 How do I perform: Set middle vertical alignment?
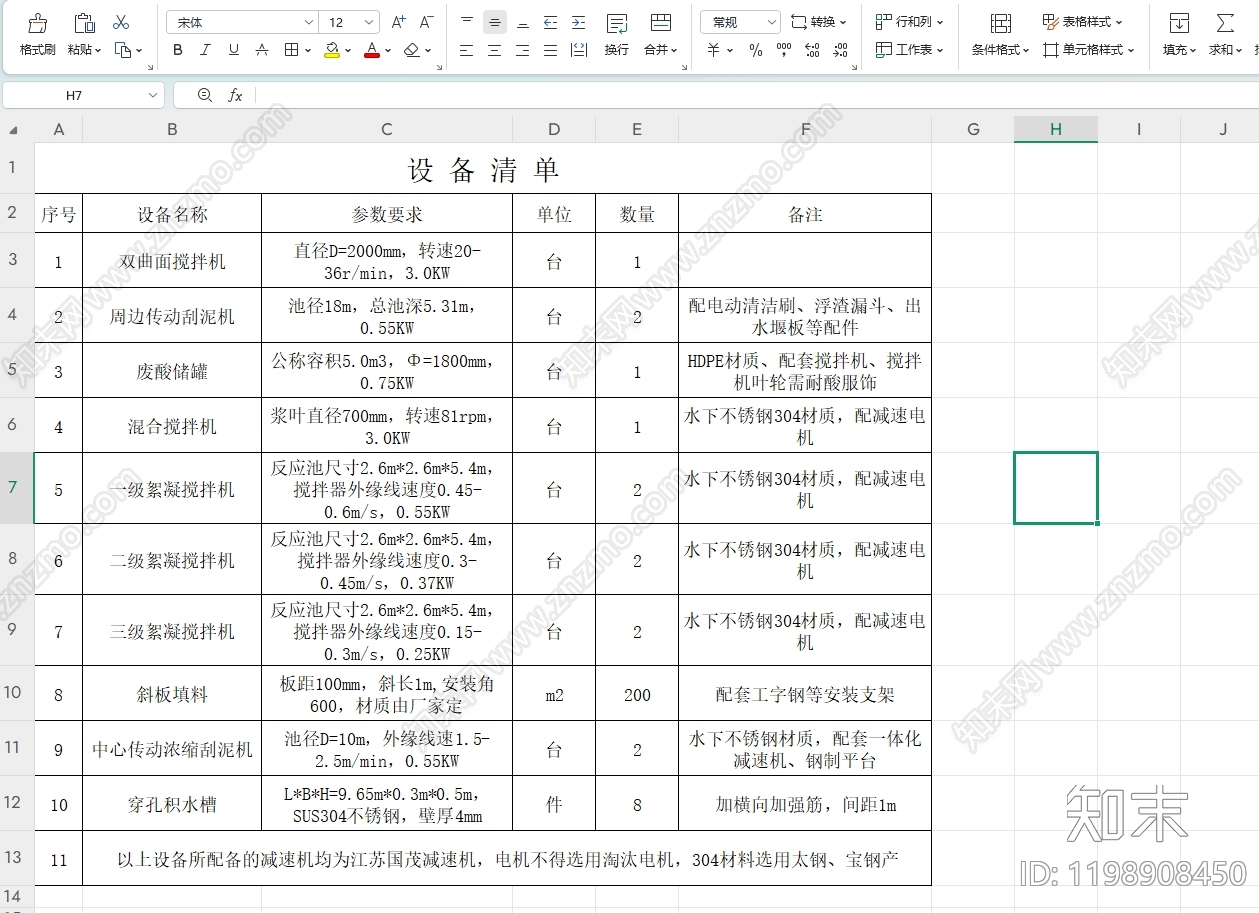494,22
